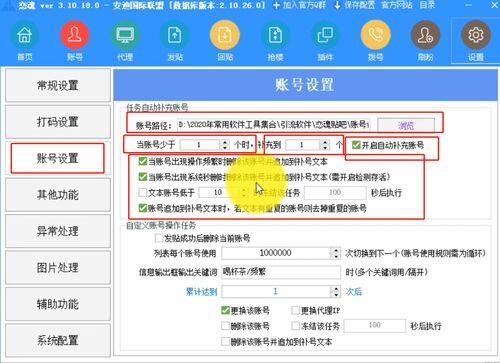Image resolution: width=500 pixels, height=363 pixels.
Task: Adjust the 1000000 spinner arrows
Action: click(x=336, y=253)
